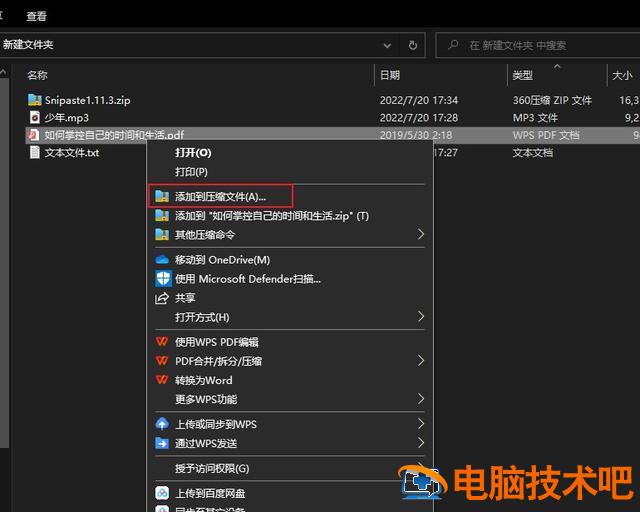640x512 pixels.
Task: Click the share arrow icon beside 共享
Action: 162,298
